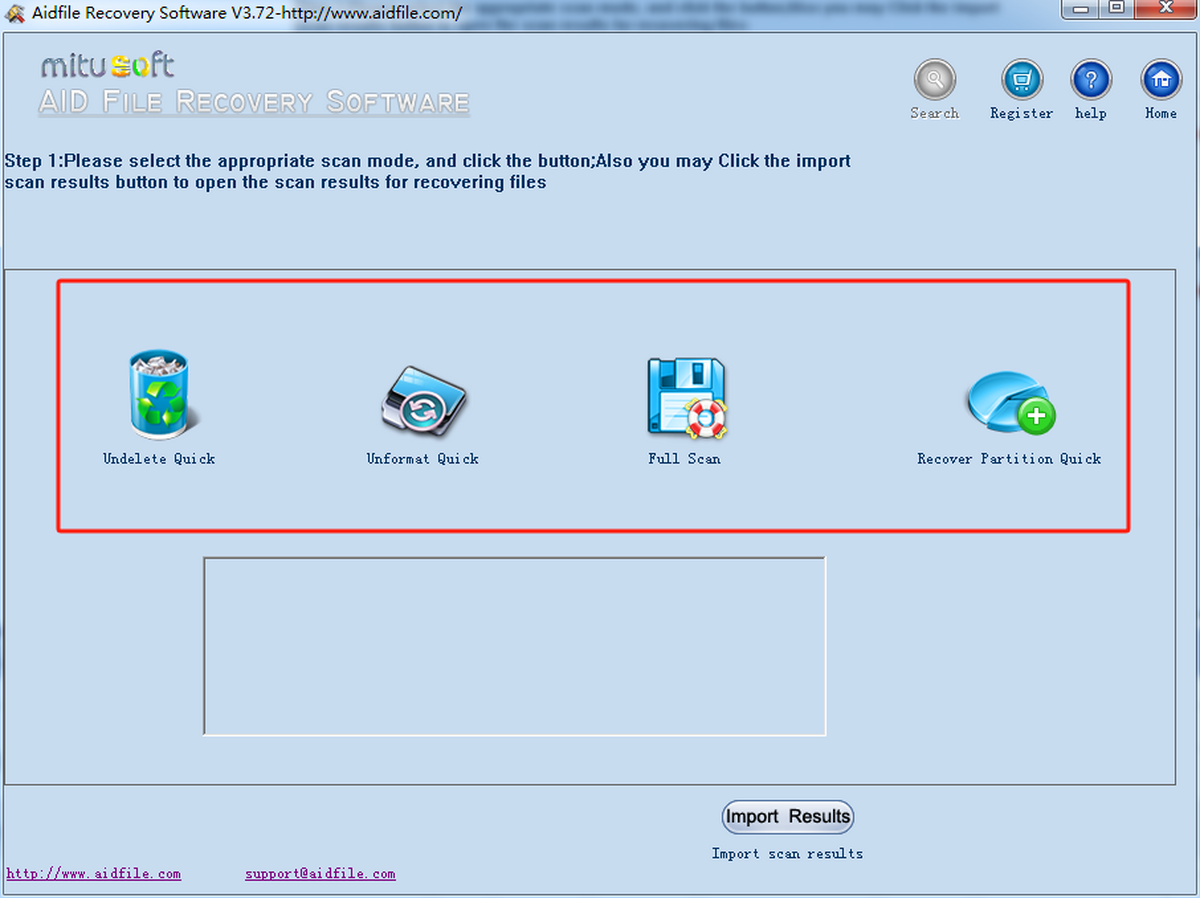This screenshot has width=1200, height=898.
Task: Open the http://www.aidfile.com link
Action: [94, 874]
